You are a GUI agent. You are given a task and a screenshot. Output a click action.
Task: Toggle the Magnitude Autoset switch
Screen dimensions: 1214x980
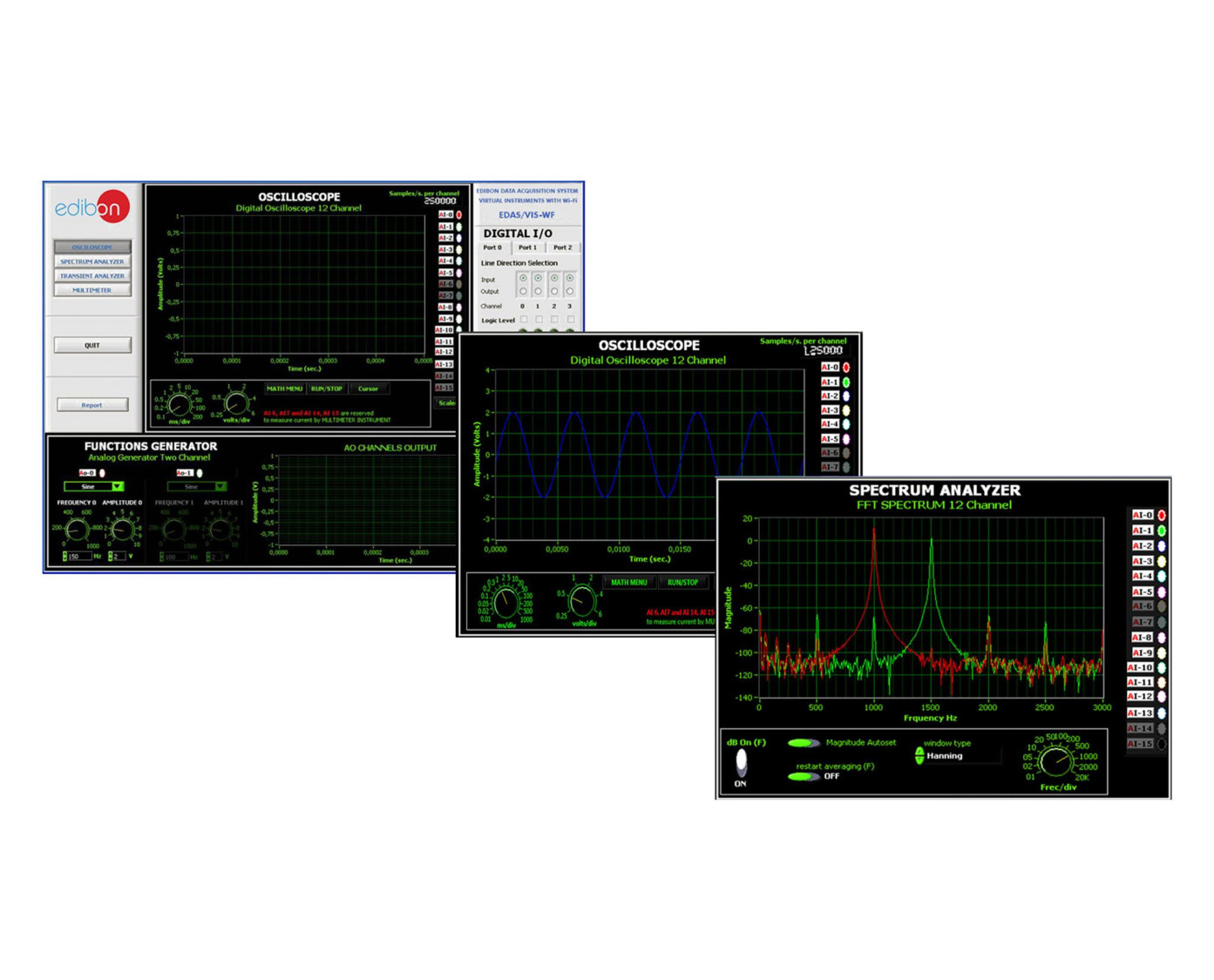click(803, 743)
